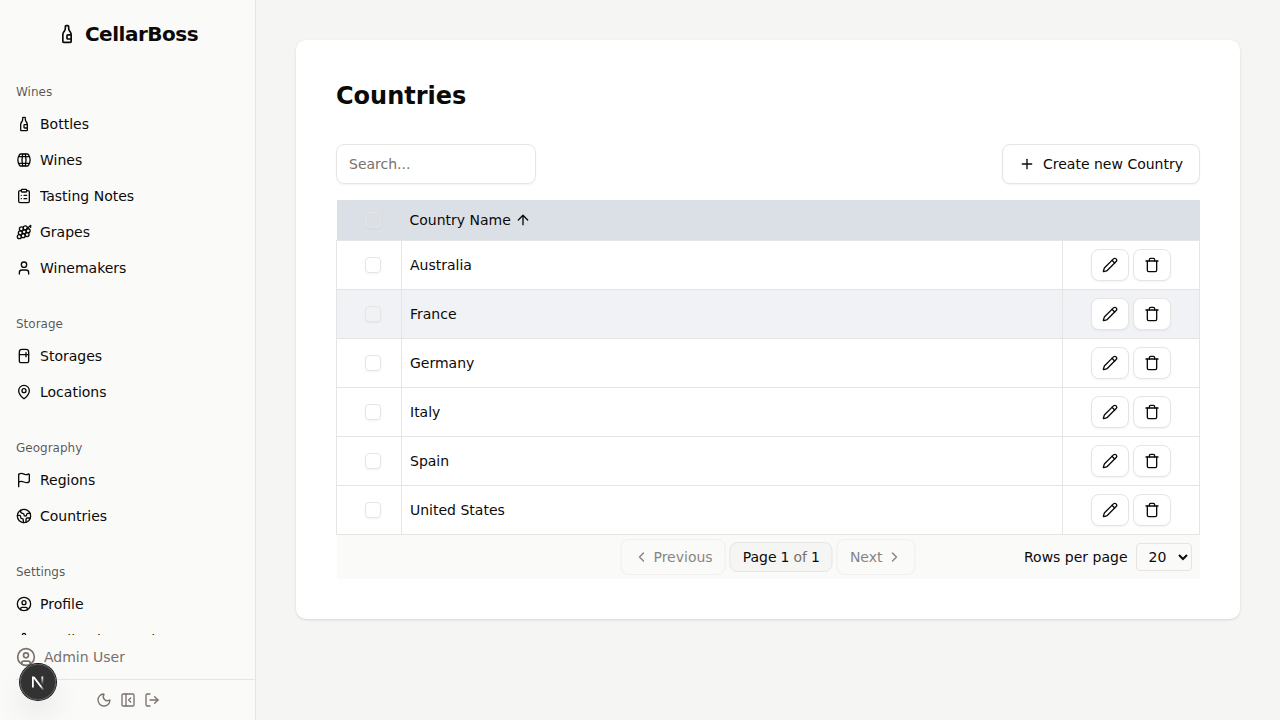The height and width of the screenshot is (720, 1280).
Task: Click the N avatar circle
Action: pos(38,681)
